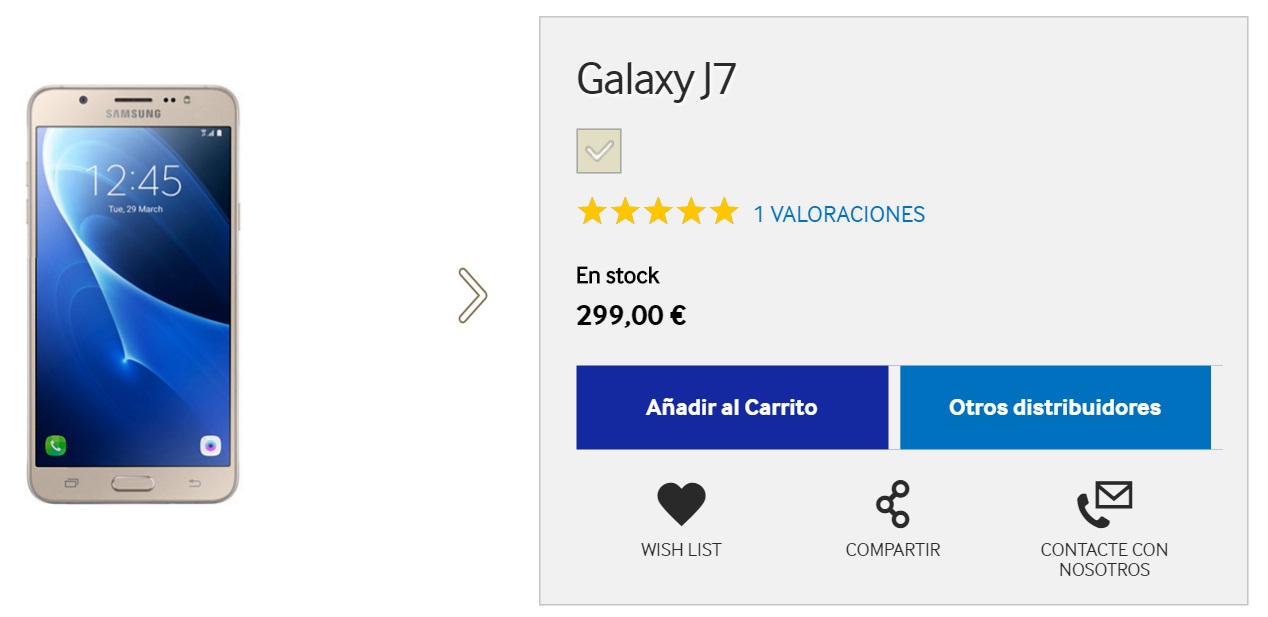Click the middle (third) rating star
The image size is (1268, 617).
[x=658, y=212]
